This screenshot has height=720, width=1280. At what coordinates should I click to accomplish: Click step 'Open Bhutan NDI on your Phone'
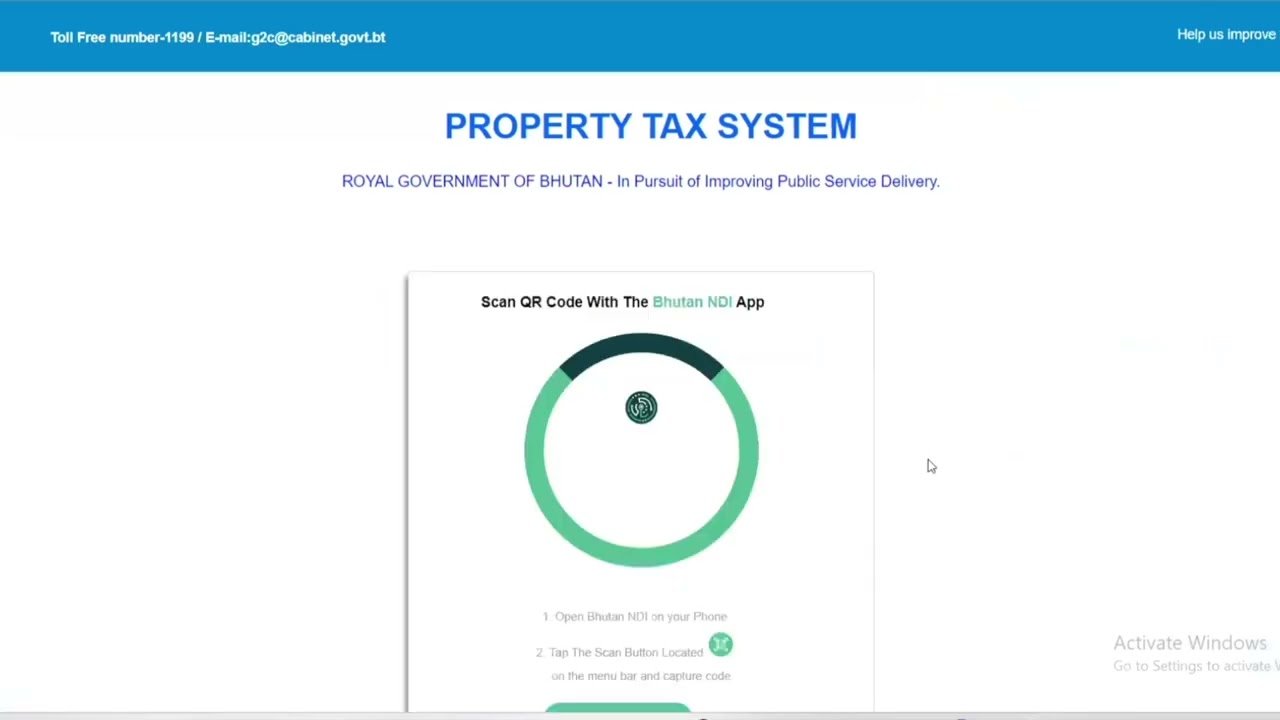click(635, 617)
